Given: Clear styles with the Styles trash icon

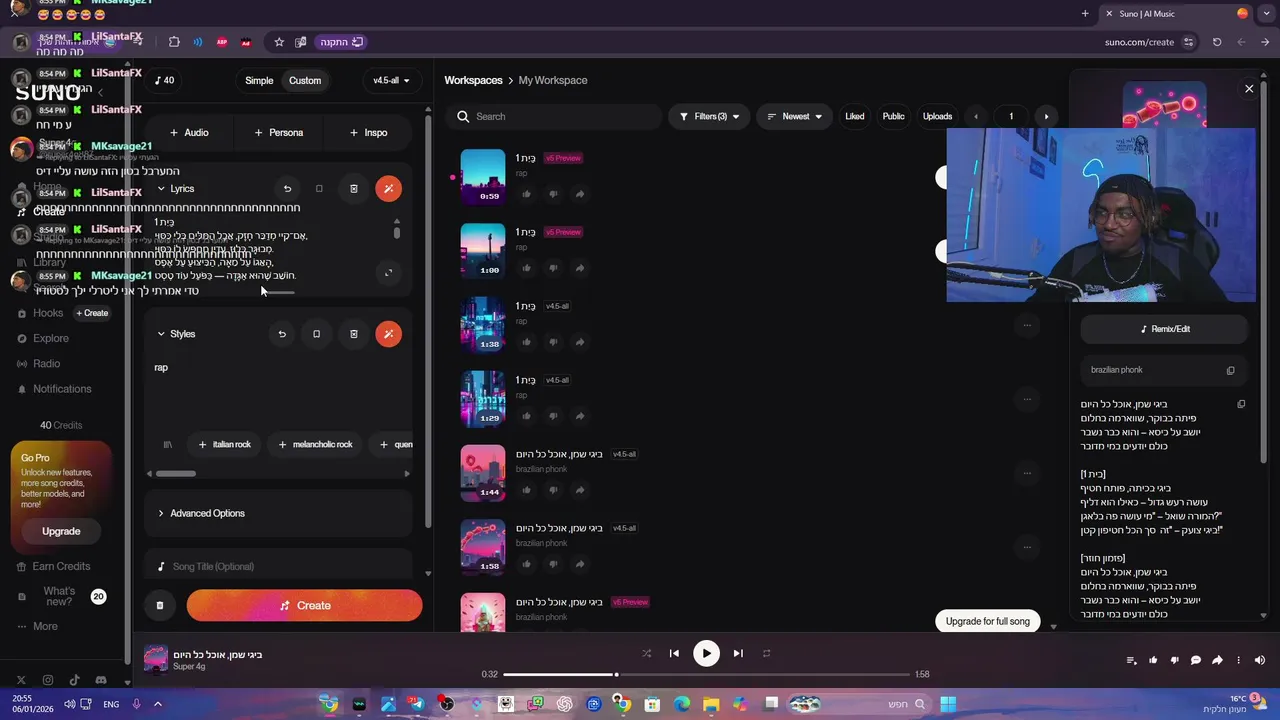Looking at the screenshot, I should pyautogui.click(x=353, y=334).
